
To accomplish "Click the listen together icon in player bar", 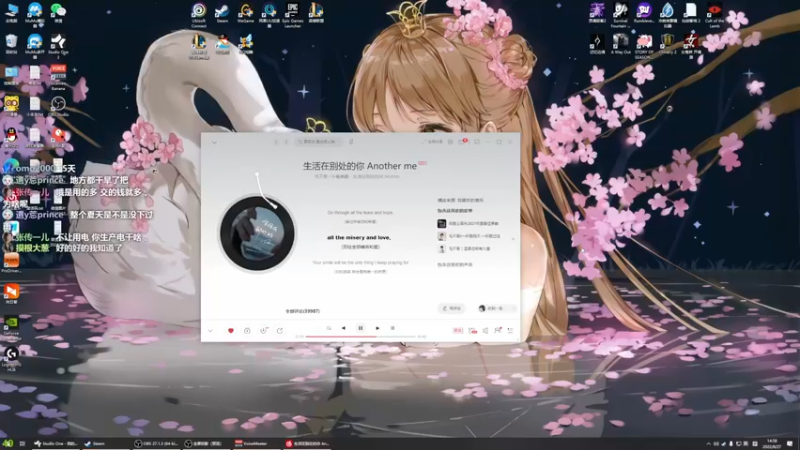I will pos(498,331).
